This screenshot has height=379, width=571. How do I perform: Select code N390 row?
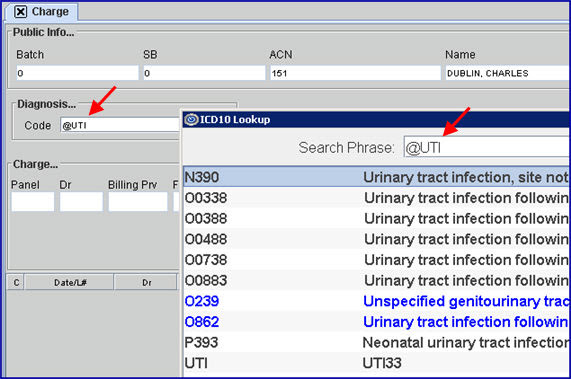click(377, 177)
